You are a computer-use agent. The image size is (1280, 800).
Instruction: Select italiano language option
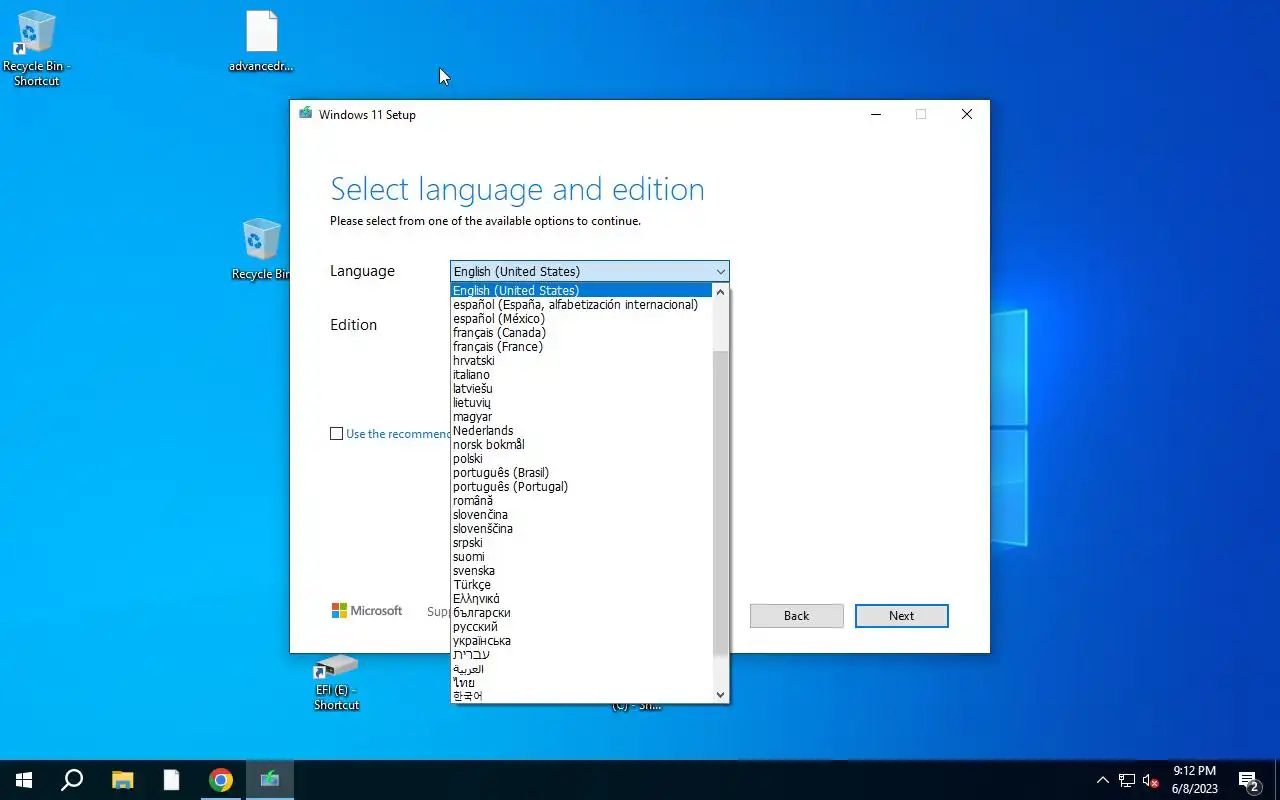click(x=581, y=374)
